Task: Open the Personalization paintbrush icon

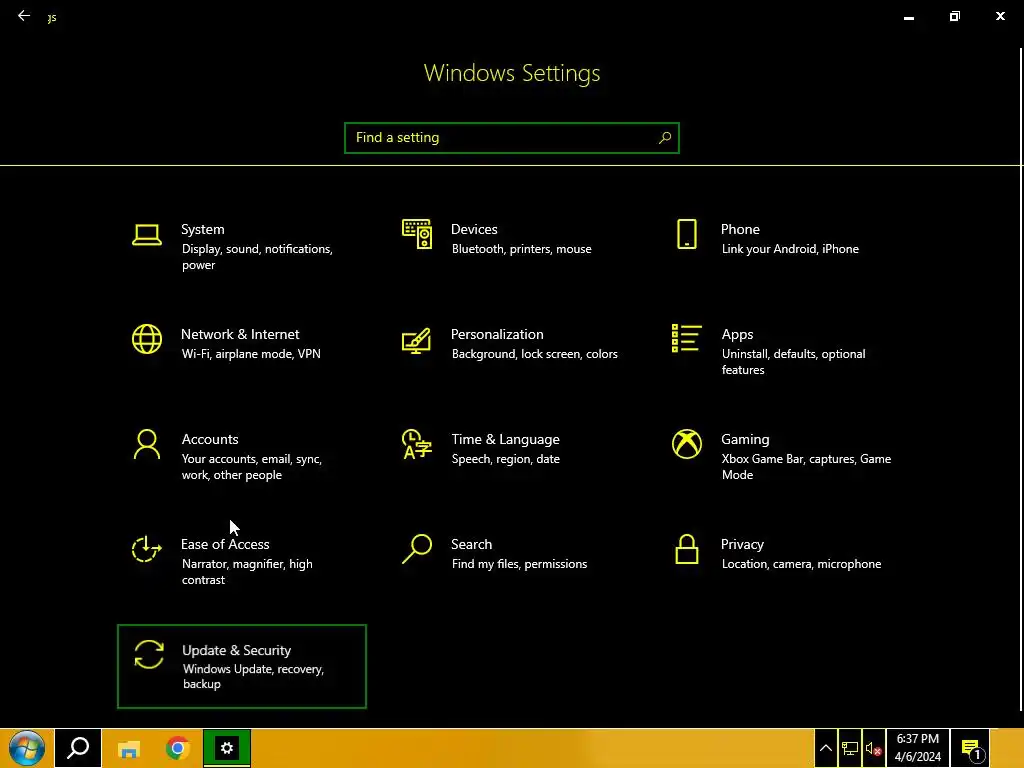Action: [417, 340]
